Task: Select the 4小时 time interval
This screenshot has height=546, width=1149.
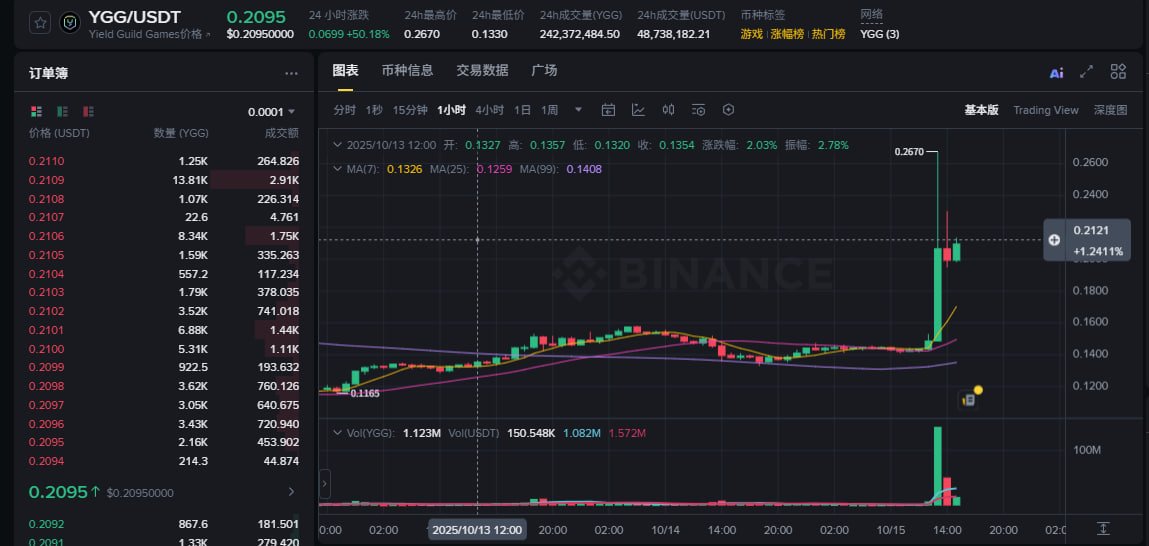Action: click(489, 110)
